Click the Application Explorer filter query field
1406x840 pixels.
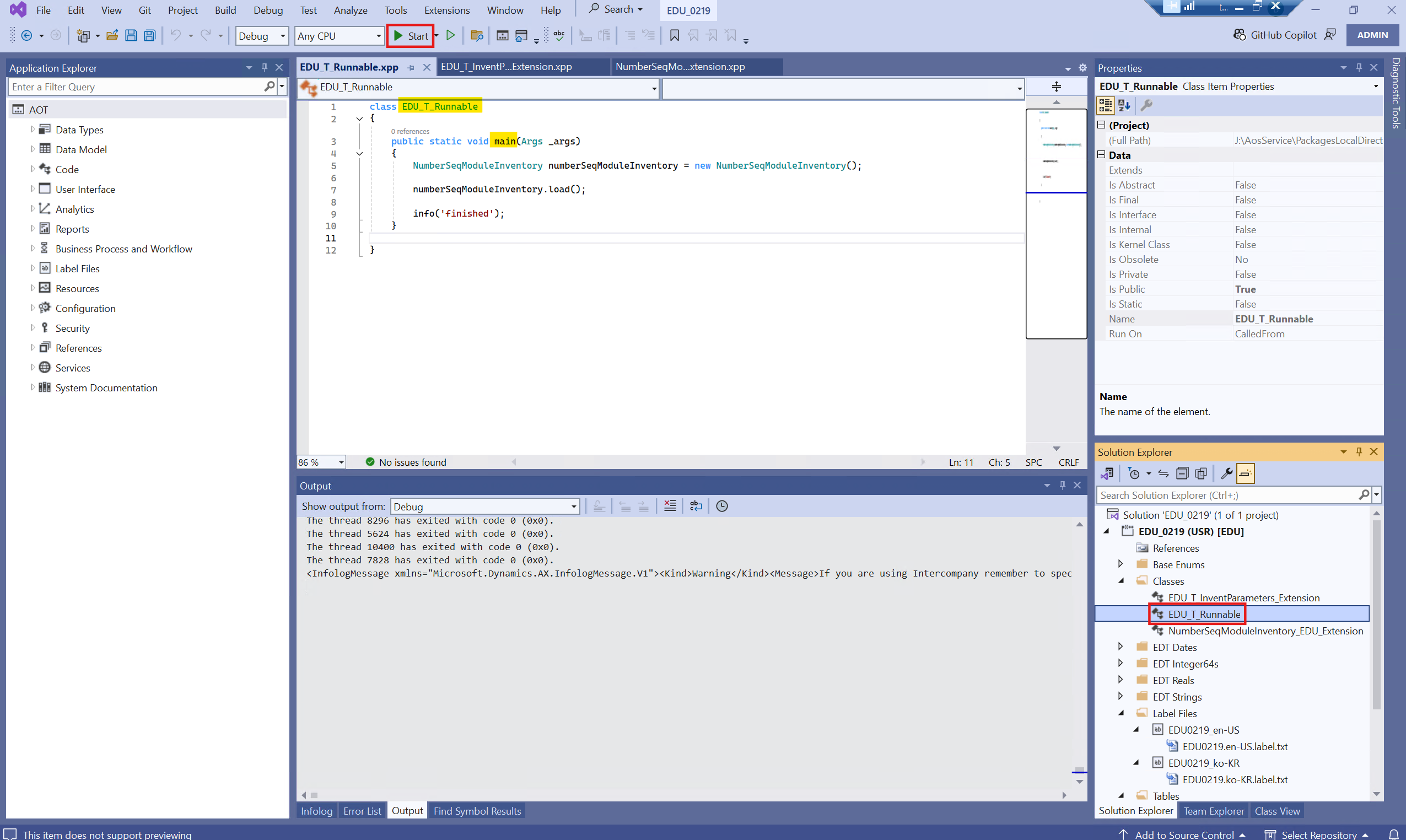pyautogui.click(x=136, y=87)
